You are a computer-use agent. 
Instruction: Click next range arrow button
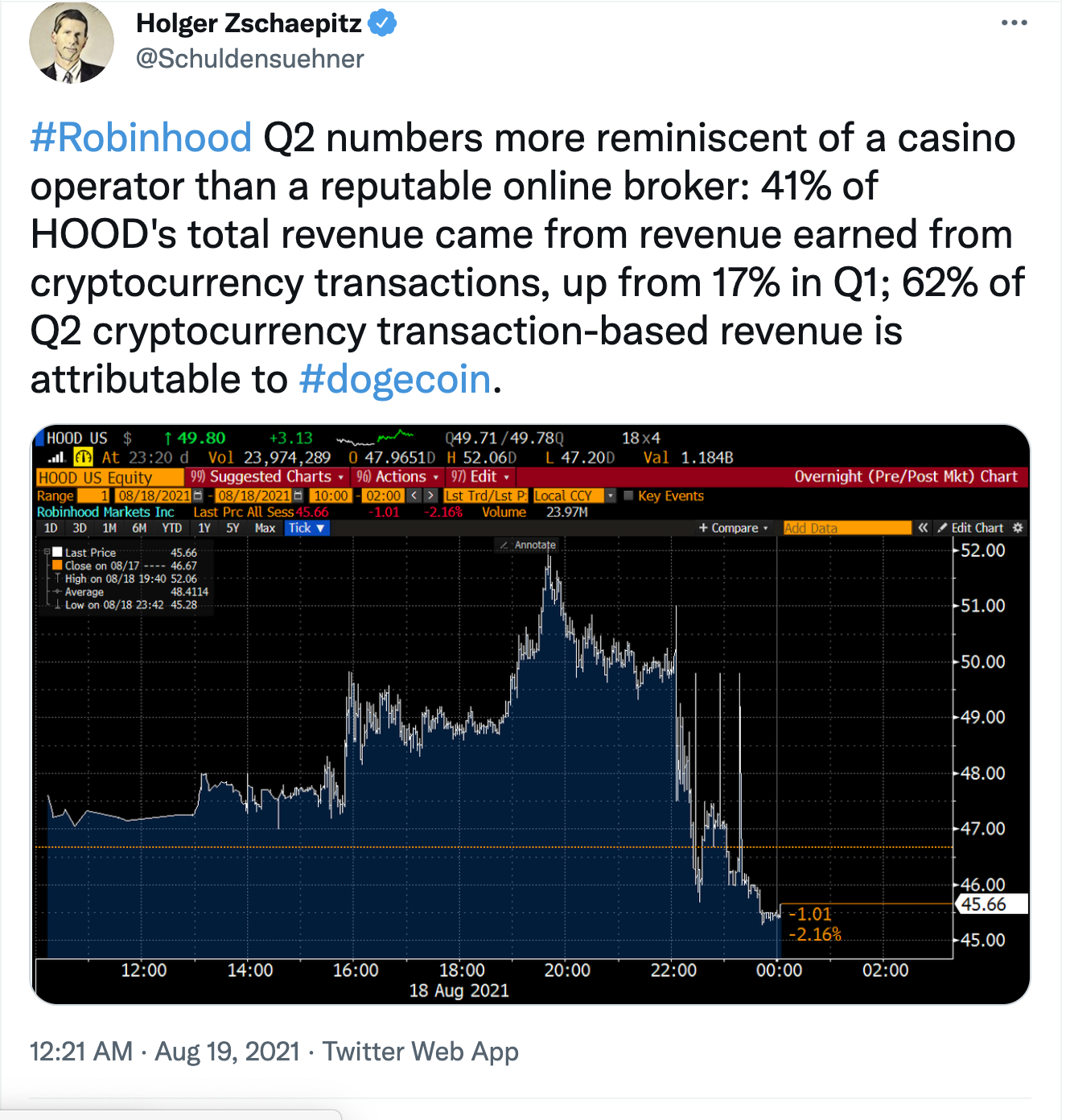[x=431, y=496]
